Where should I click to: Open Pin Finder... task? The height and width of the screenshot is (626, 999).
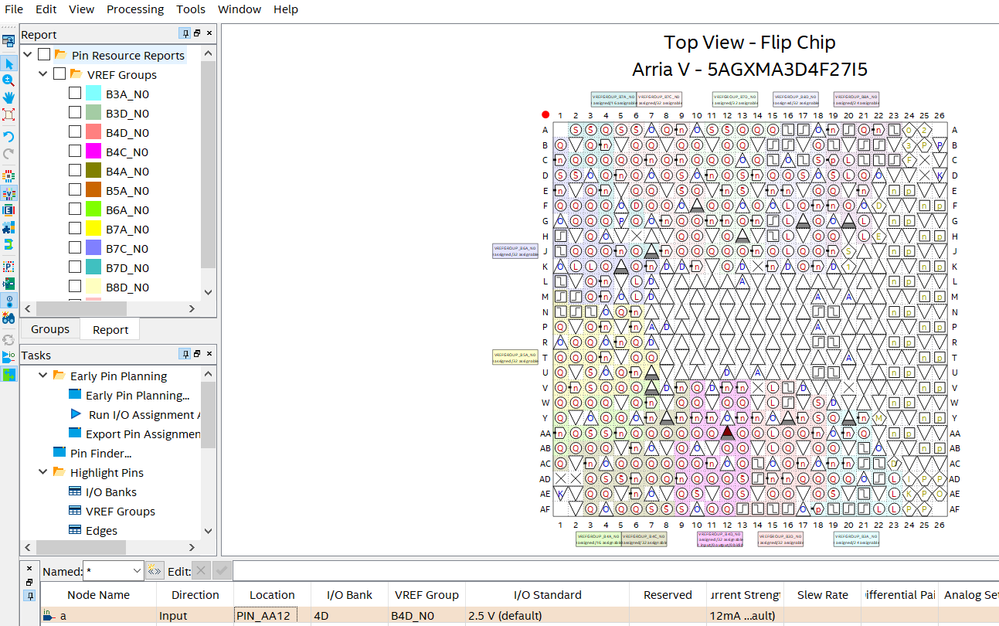[x=101, y=453]
